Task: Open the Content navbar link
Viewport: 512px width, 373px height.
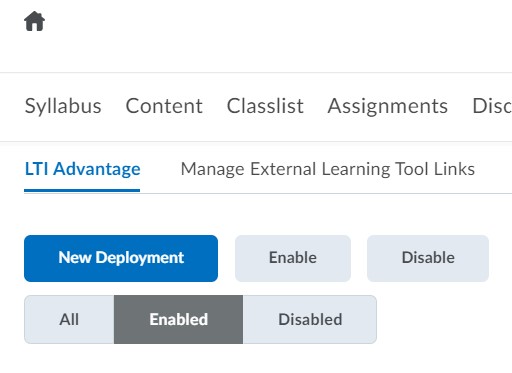Action: [164, 106]
